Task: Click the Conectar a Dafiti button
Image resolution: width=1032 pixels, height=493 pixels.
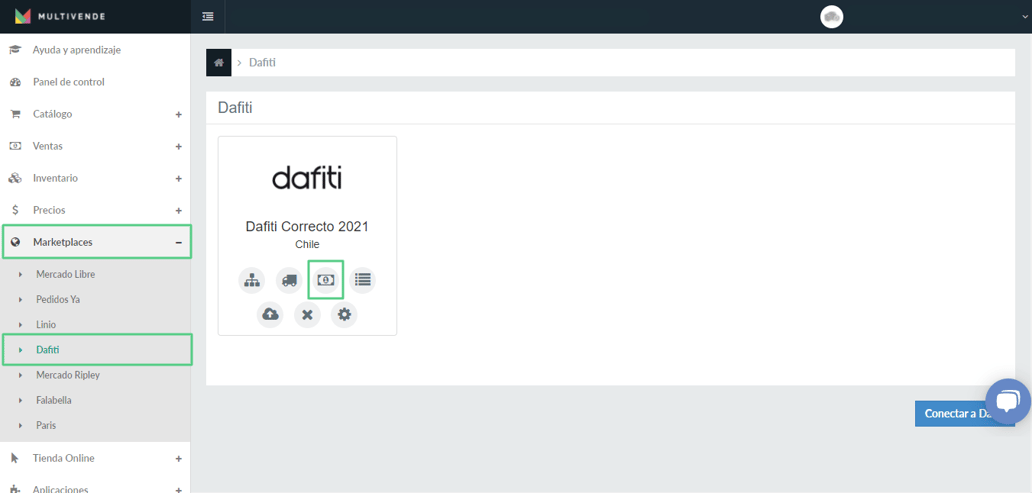Action: pyautogui.click(x=965, y=414)
